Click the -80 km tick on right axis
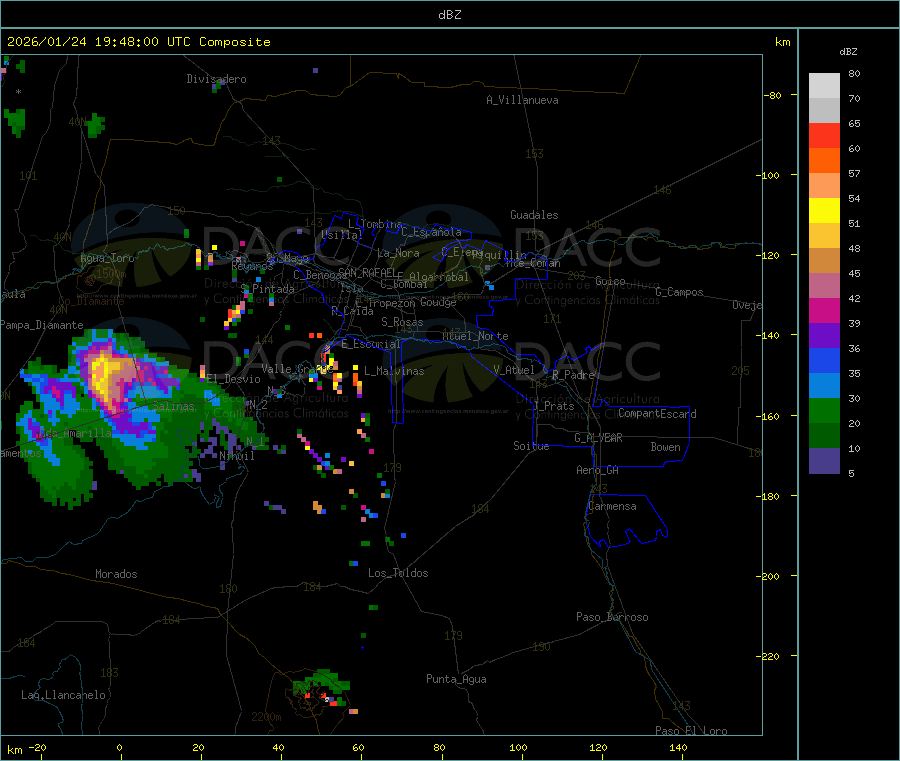 pos(773,95)
